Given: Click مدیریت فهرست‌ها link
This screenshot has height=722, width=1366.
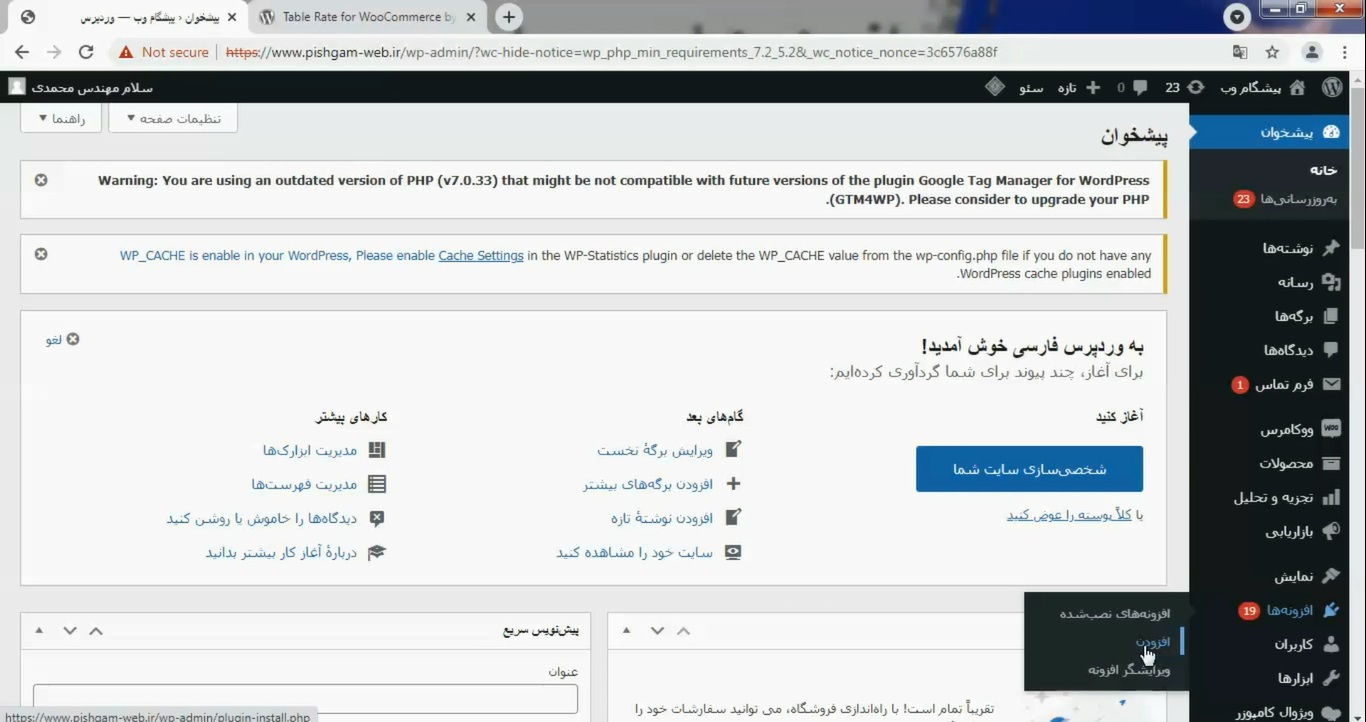Looking at the screenshot, I should (304, 484).
